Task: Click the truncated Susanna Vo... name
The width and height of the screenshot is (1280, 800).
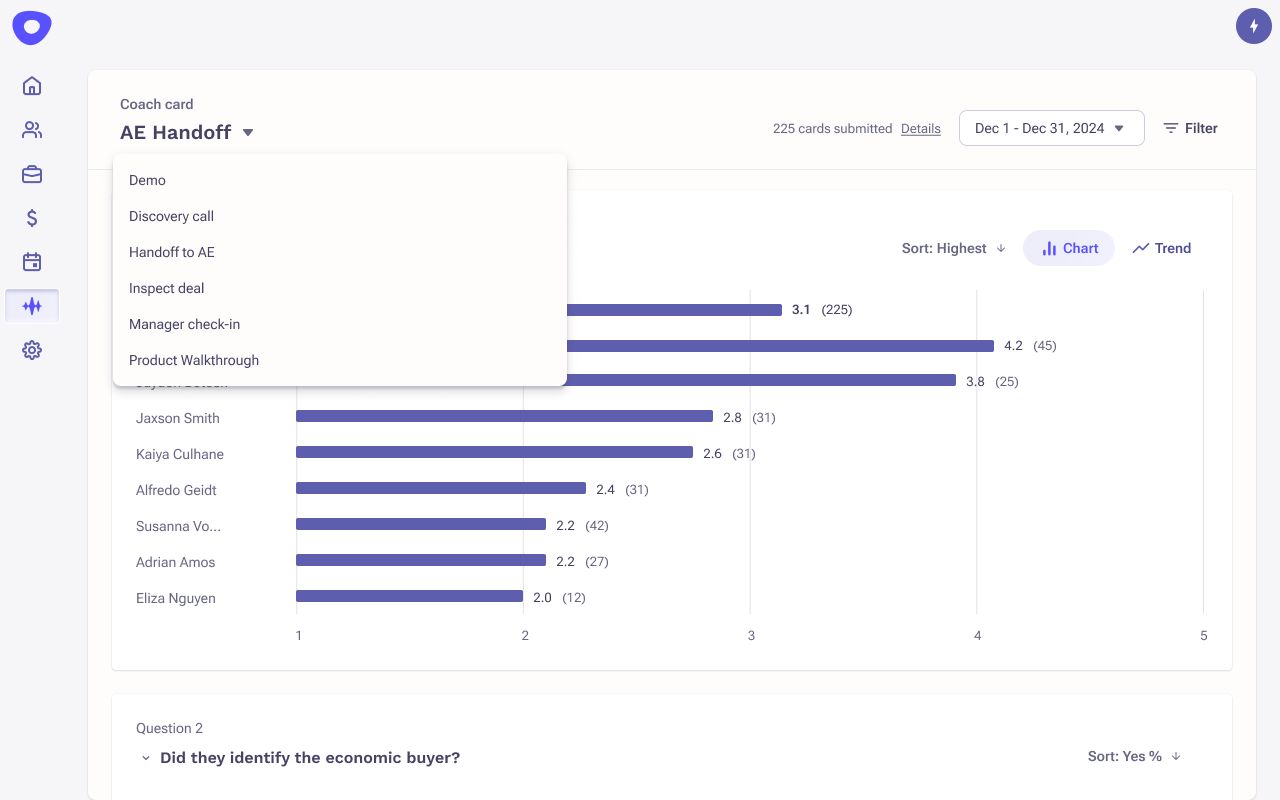Action: (x=178, y=526)
